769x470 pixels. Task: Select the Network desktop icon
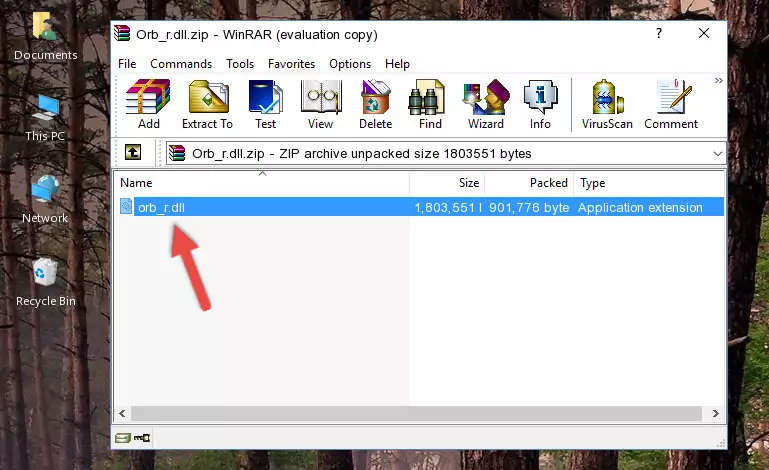point(45,199)
